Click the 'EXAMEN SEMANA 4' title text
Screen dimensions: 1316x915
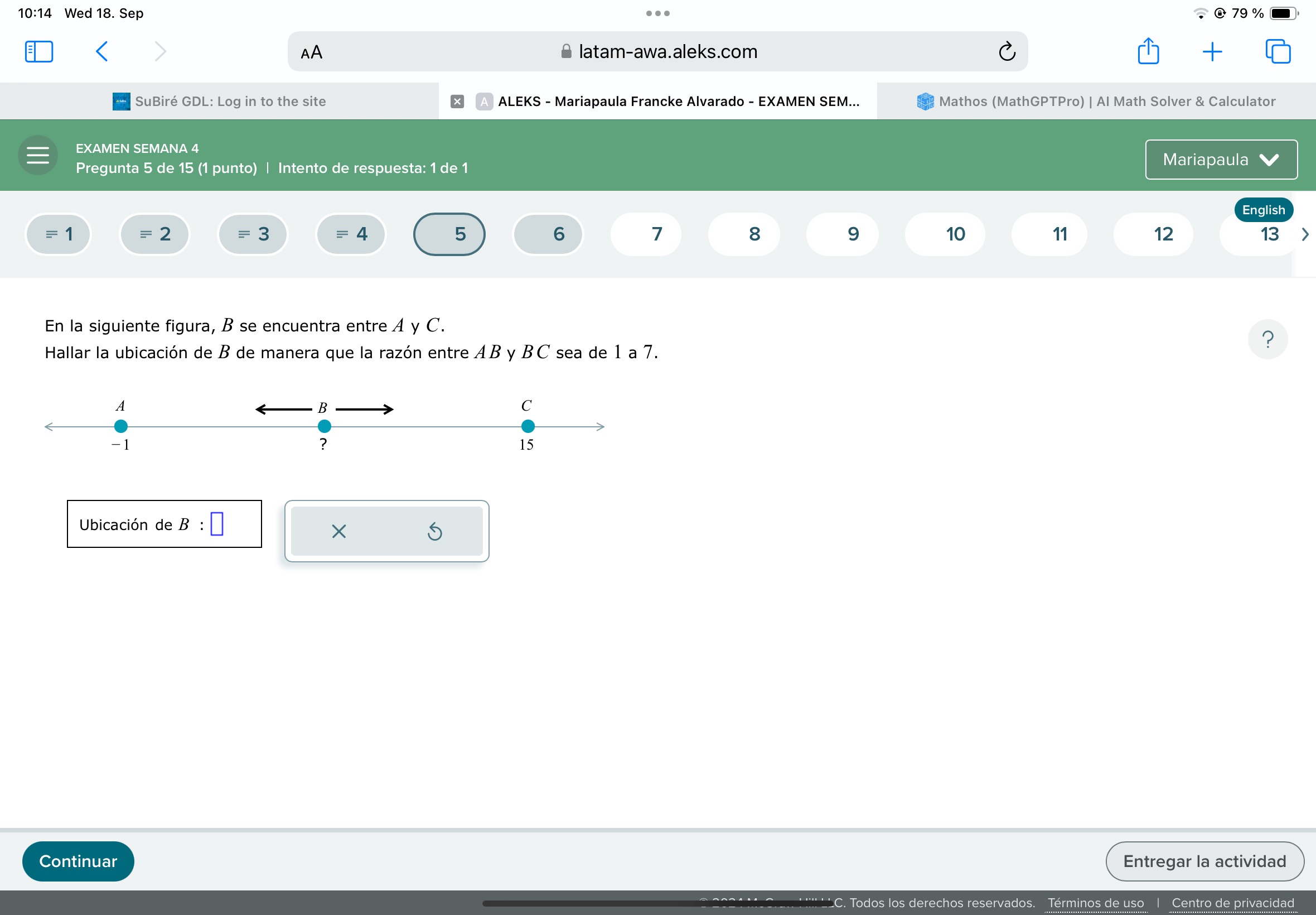tap(137, 148)
